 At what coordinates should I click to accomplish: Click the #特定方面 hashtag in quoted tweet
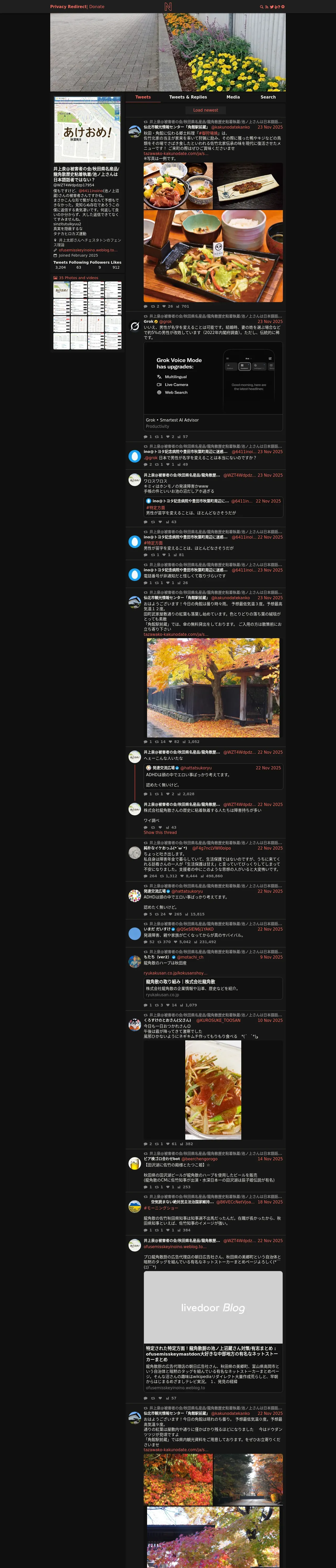[x=155, y=508]
